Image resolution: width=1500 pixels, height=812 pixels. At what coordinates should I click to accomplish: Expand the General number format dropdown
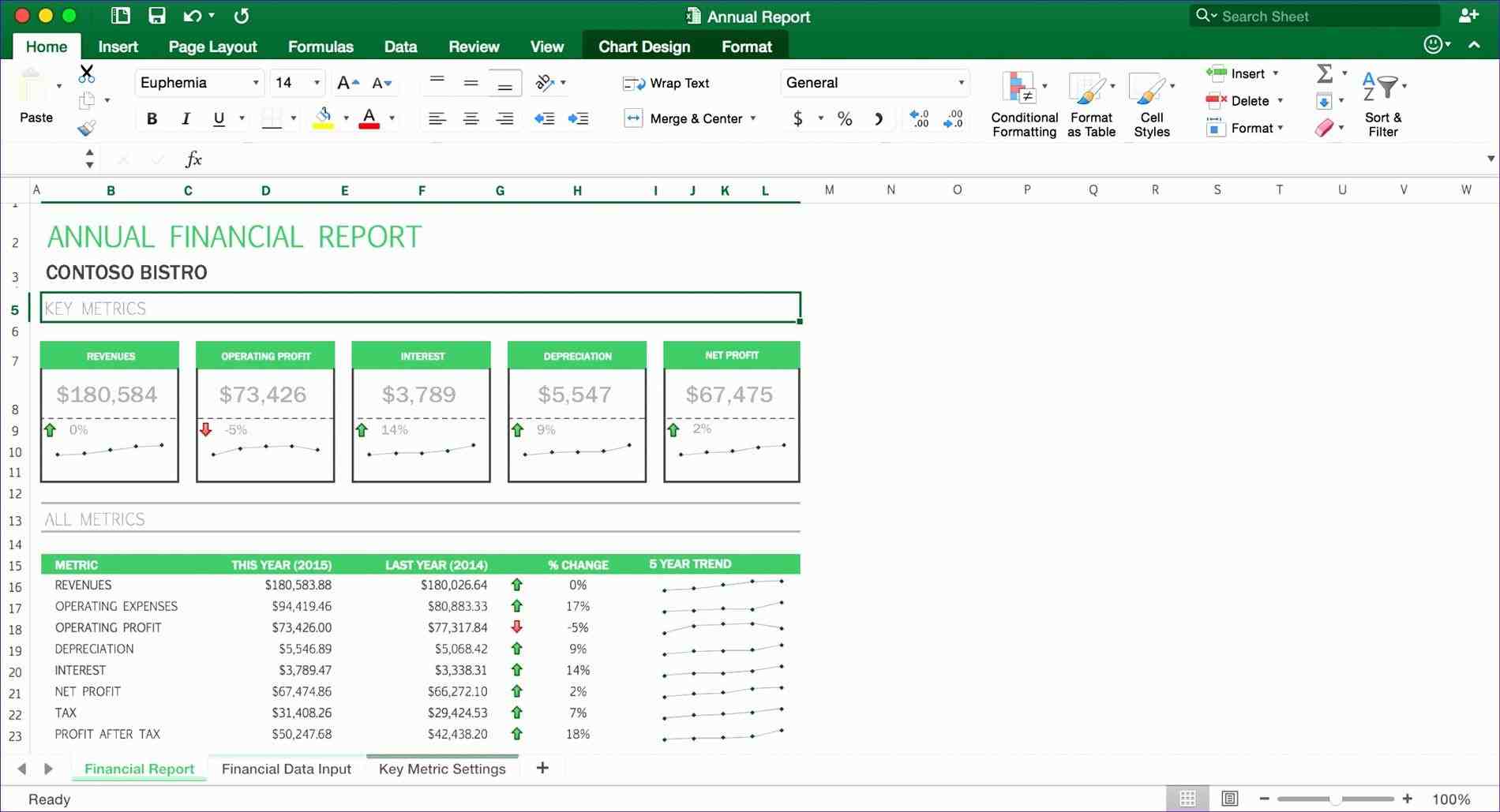click(961, 83)
